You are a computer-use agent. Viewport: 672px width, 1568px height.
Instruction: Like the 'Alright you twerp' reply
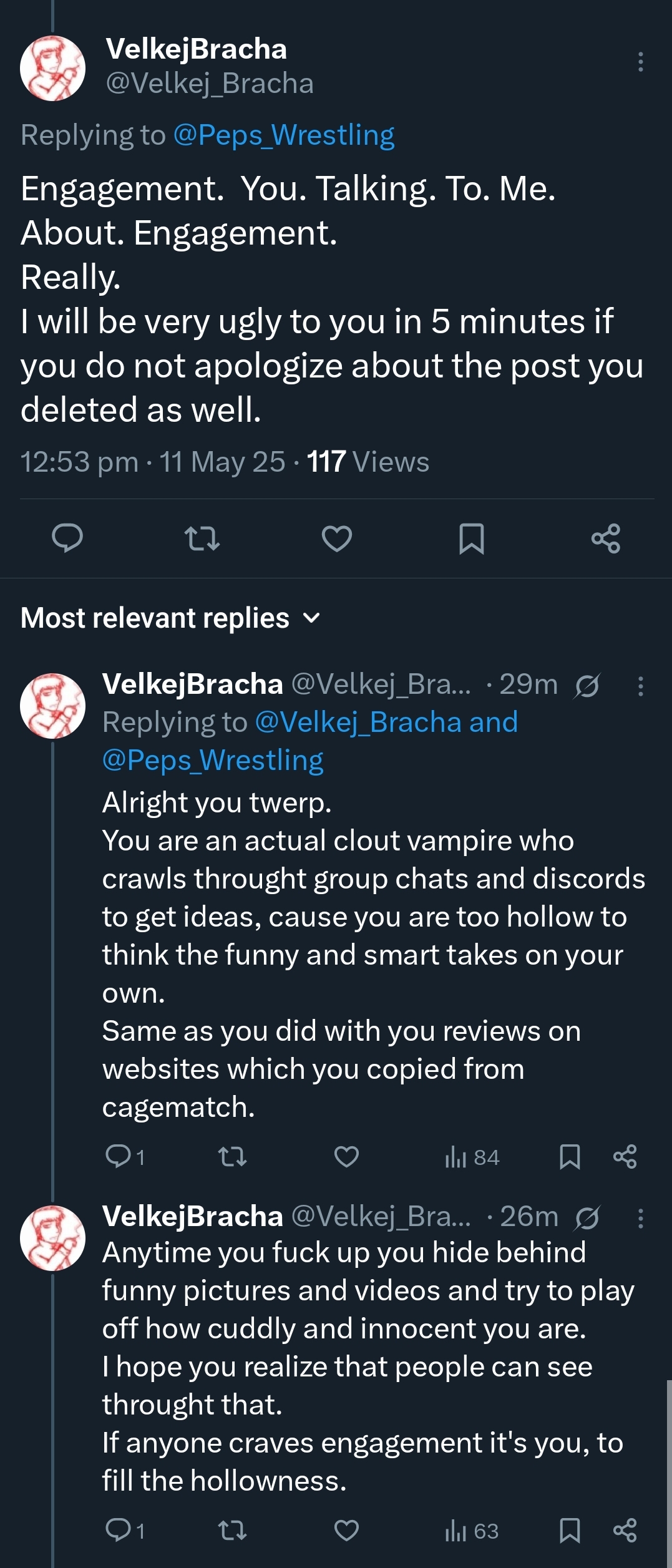pyautogui.click(x=346, y=1157)
